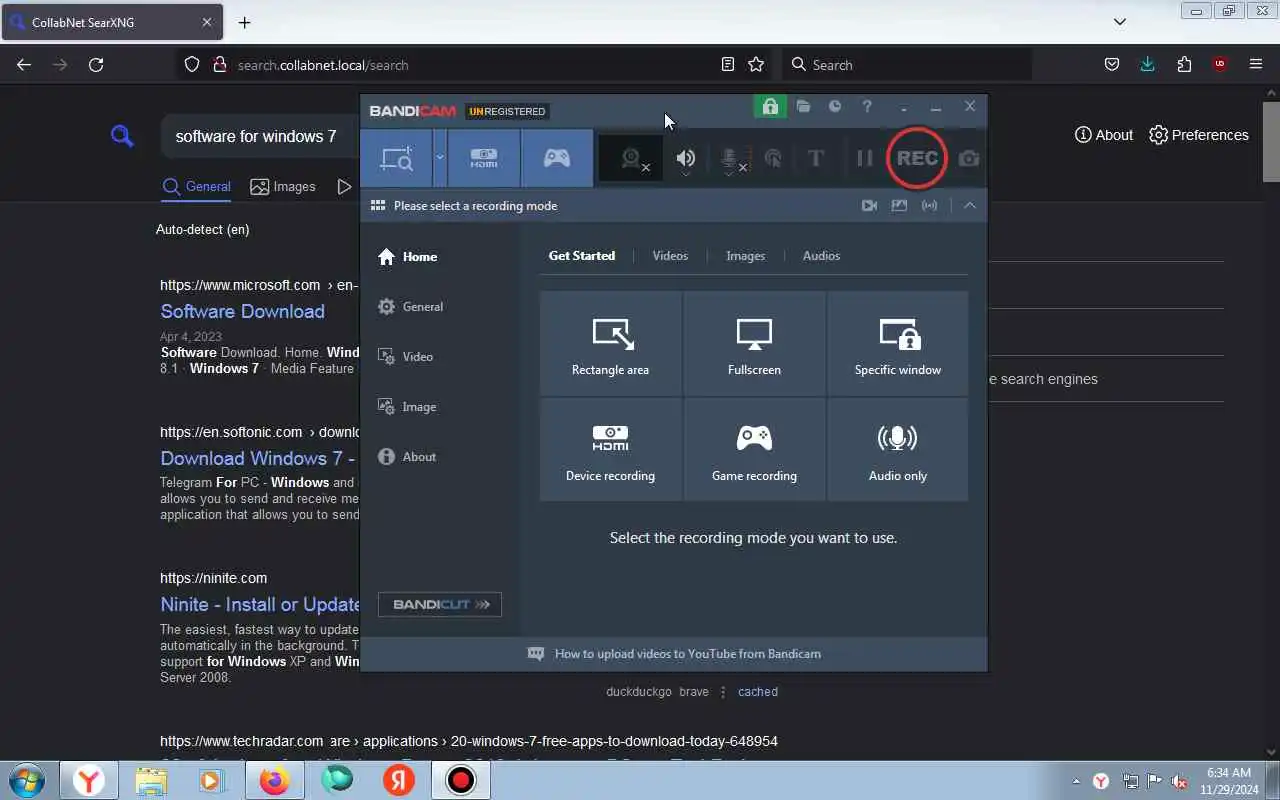Toggle the speaker sound icon
The width and height of the screenshot is (1280, 800).
[x=686, y=158]
